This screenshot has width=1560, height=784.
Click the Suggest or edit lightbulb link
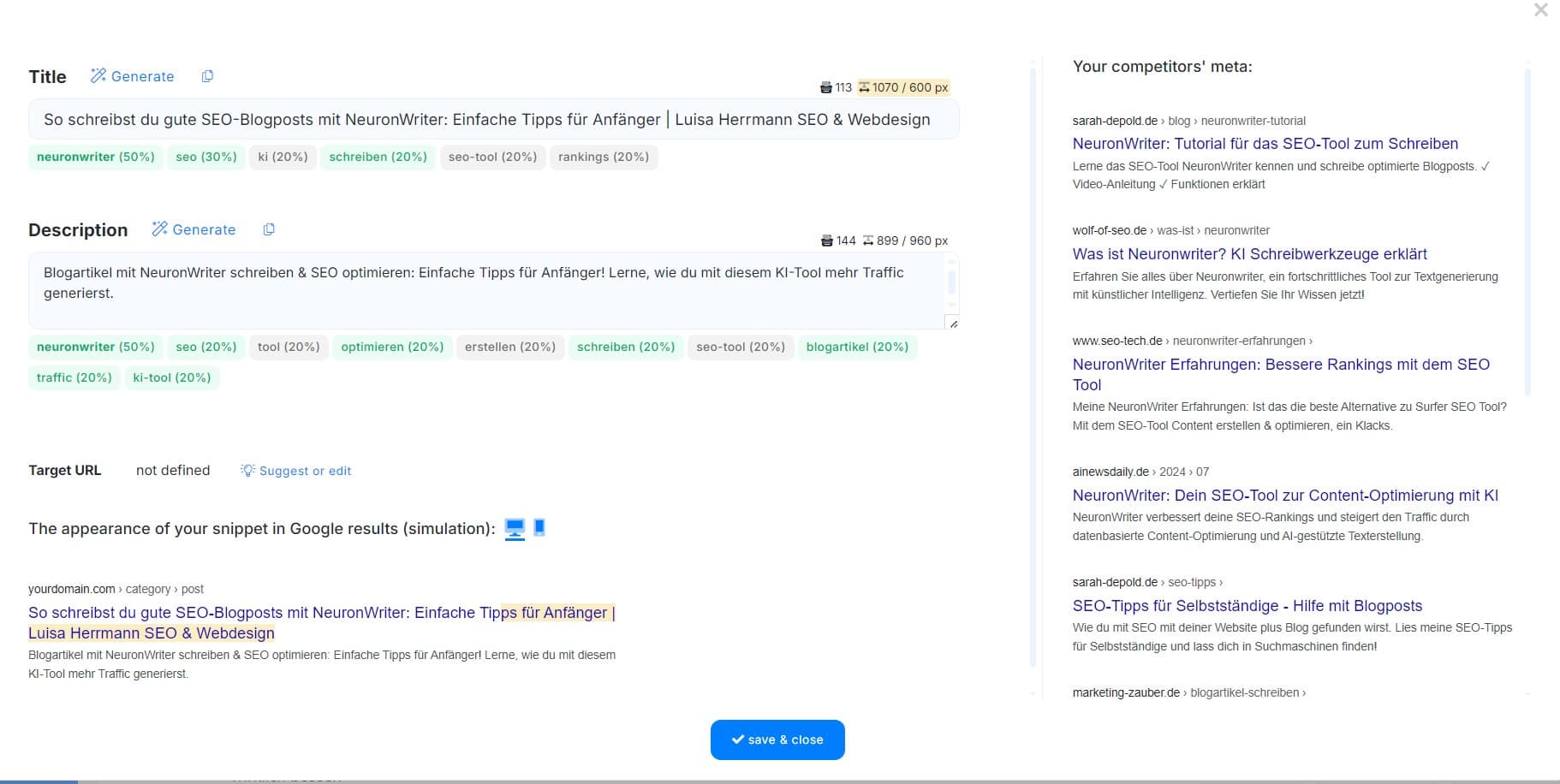click(296, 471)
